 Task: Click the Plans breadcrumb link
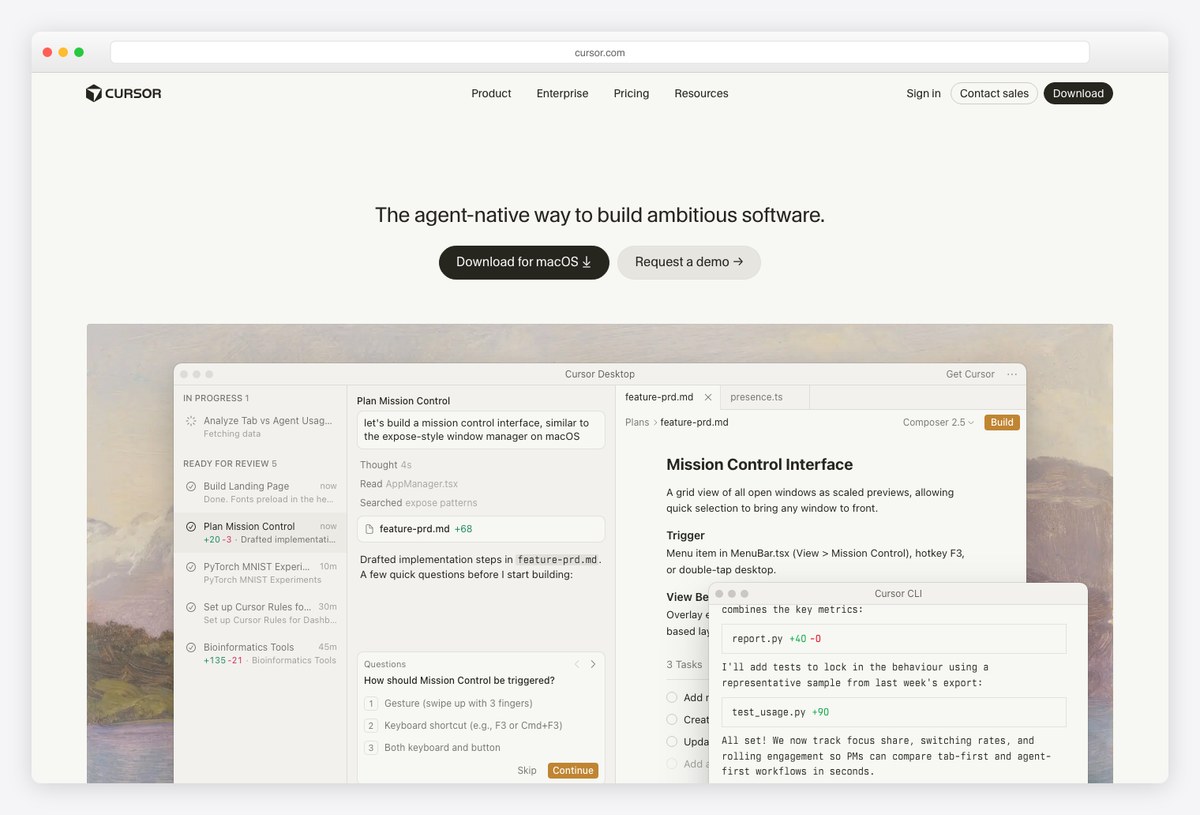pyautogui.click(x=637, y=422)
